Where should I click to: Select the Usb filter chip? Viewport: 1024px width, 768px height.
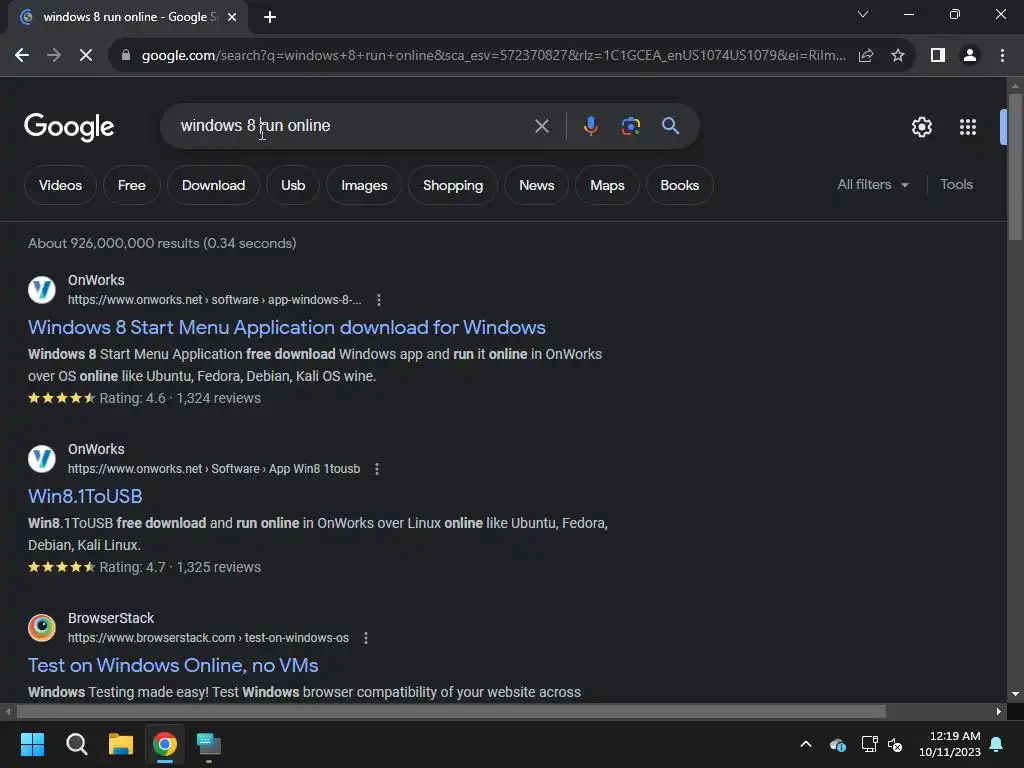(293, 185)
